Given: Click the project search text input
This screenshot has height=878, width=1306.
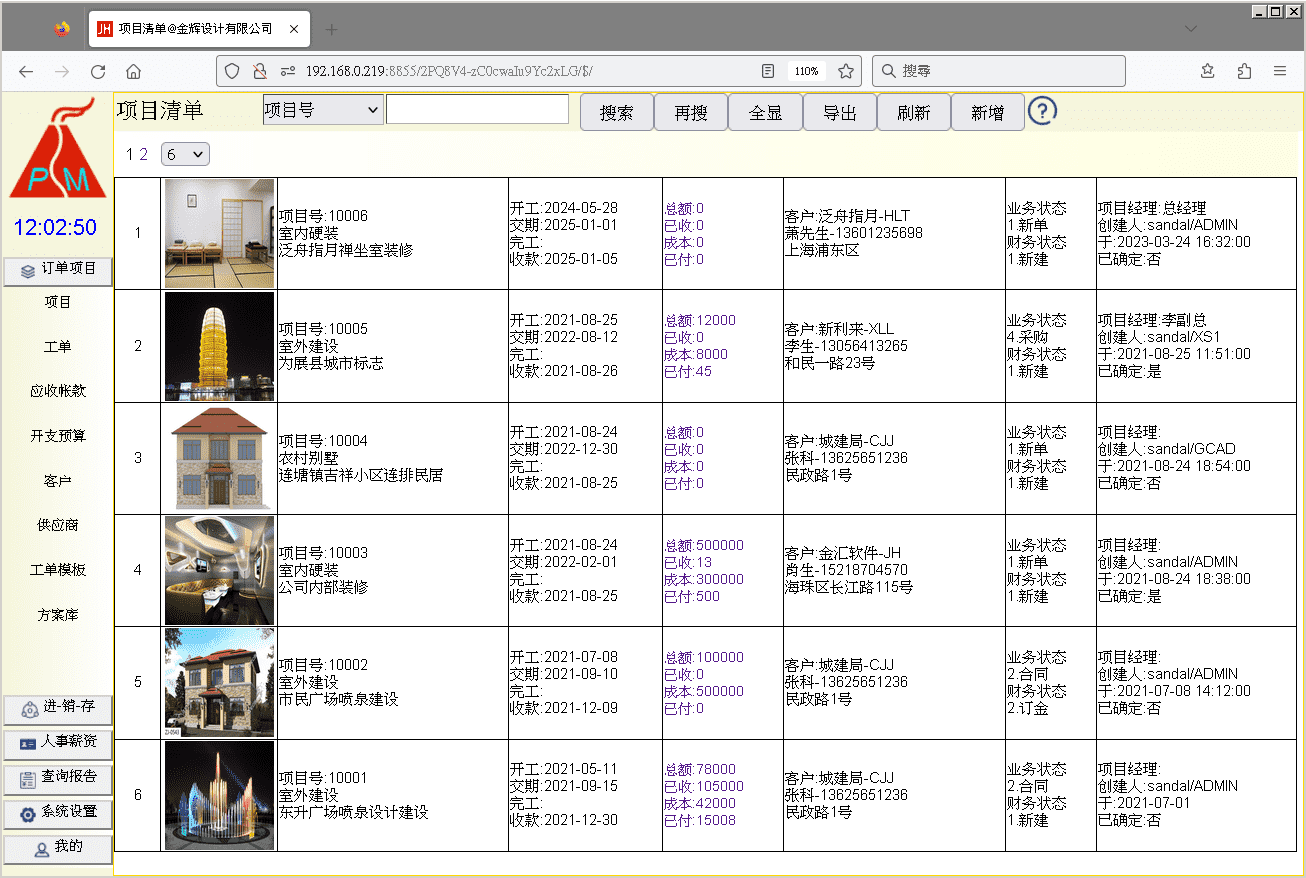Looking at the screenshot, I should click(477, 110).
